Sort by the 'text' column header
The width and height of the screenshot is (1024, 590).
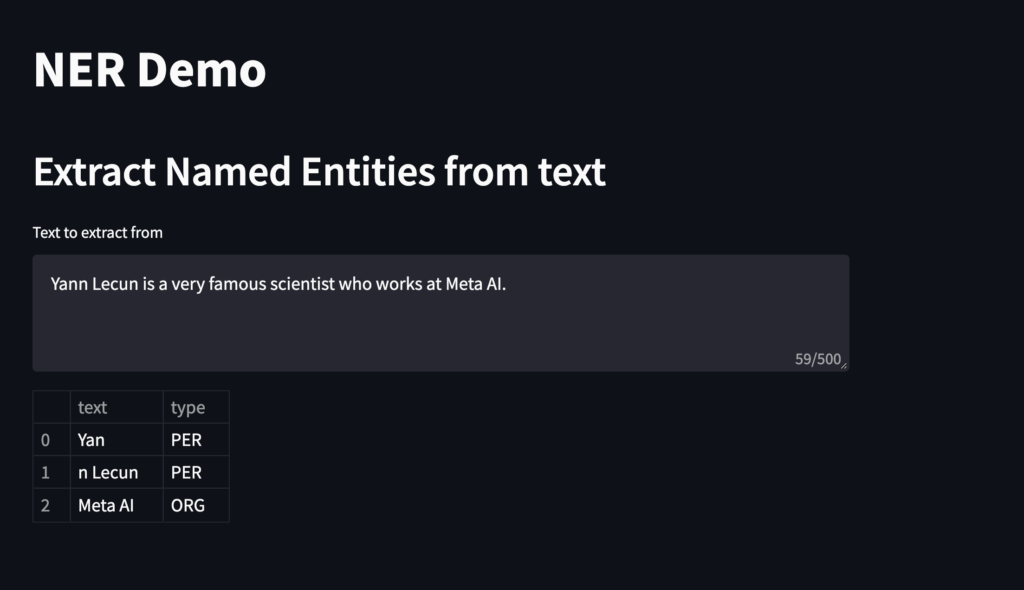(x=93, y=407)
